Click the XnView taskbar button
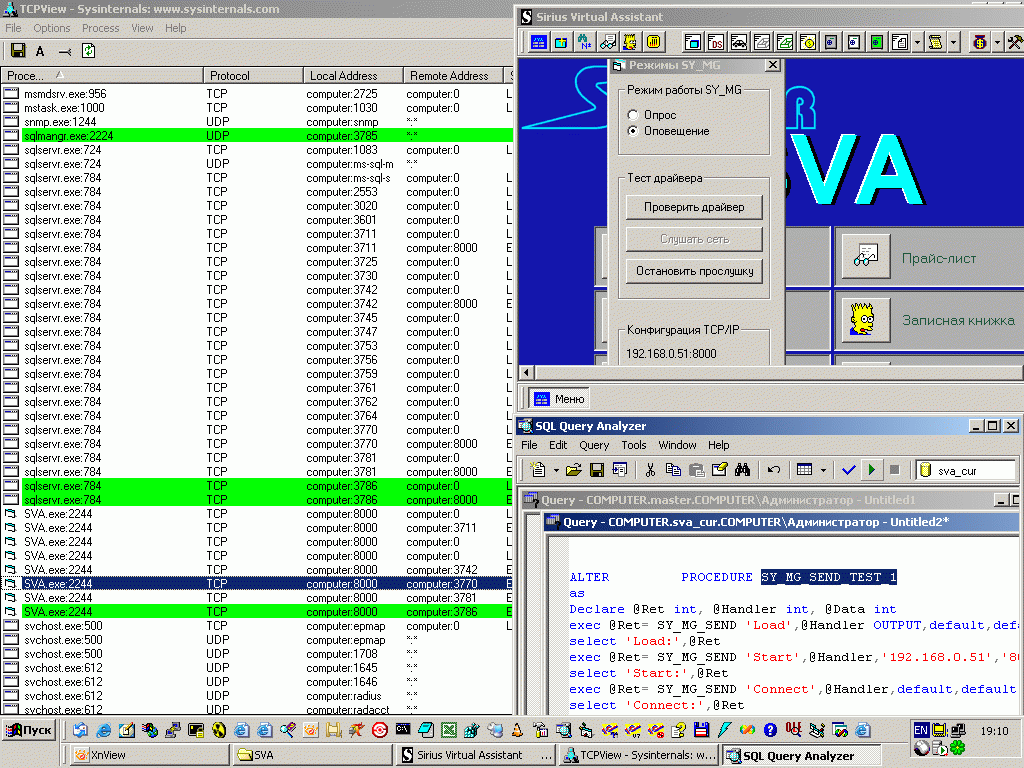1024x768 pixels. coord(150,755)
